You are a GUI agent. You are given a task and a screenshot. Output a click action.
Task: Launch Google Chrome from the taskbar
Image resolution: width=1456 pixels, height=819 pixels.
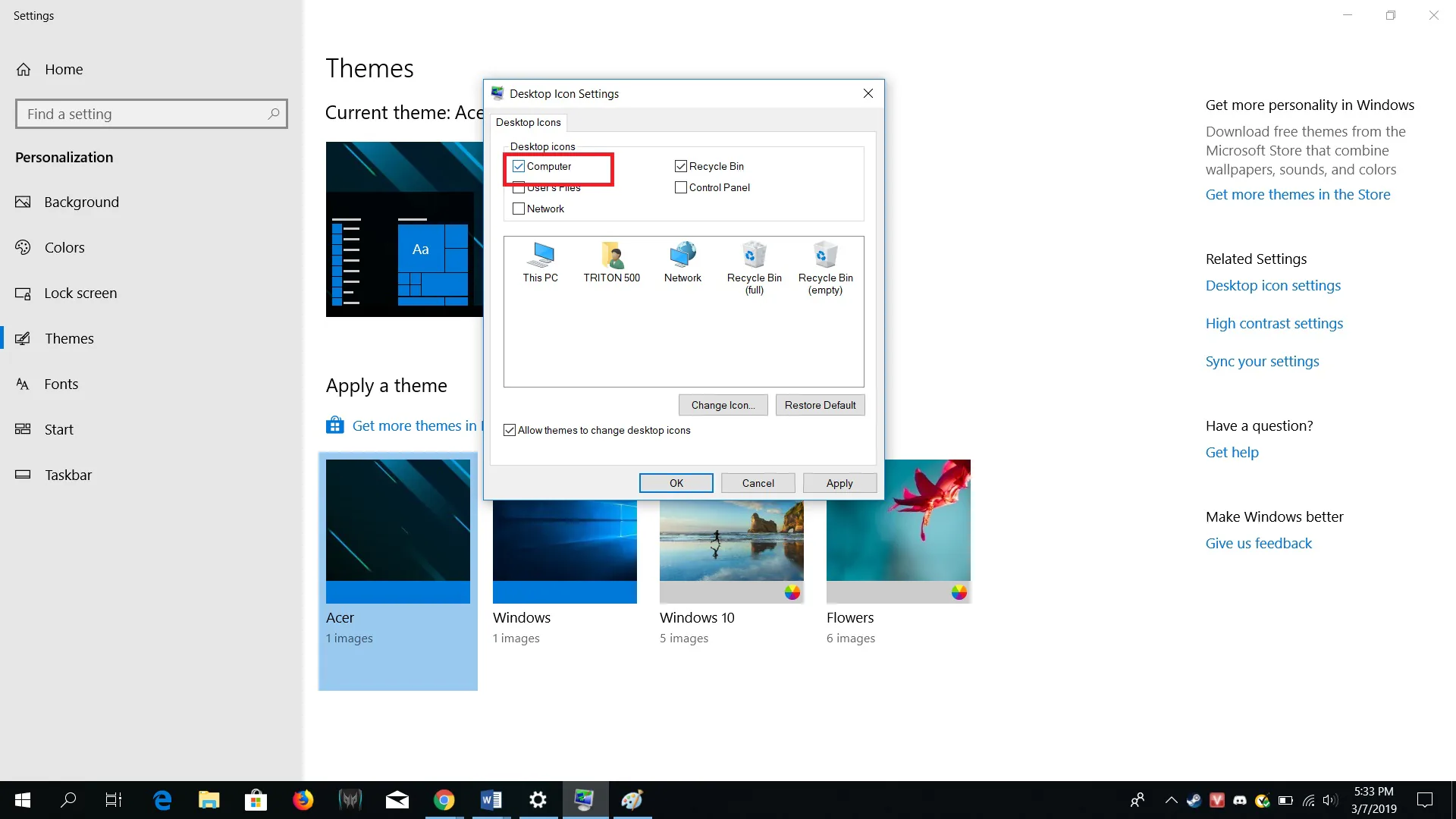coord(444,800)
